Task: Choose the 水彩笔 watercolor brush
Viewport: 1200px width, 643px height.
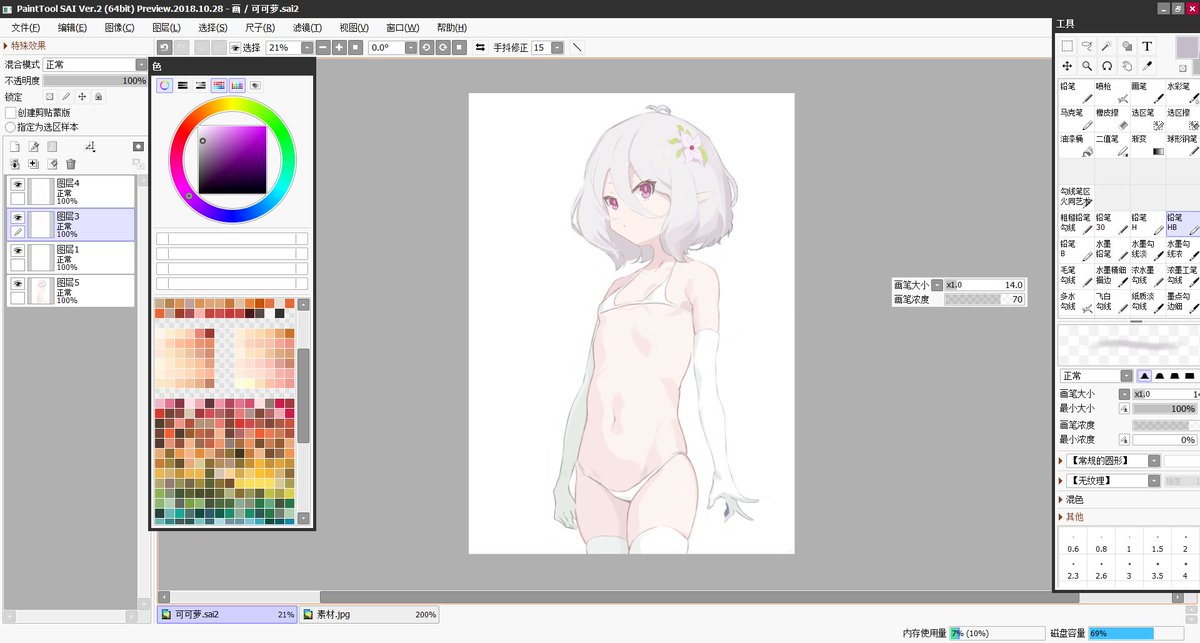Action: (x=1183, y=92)
